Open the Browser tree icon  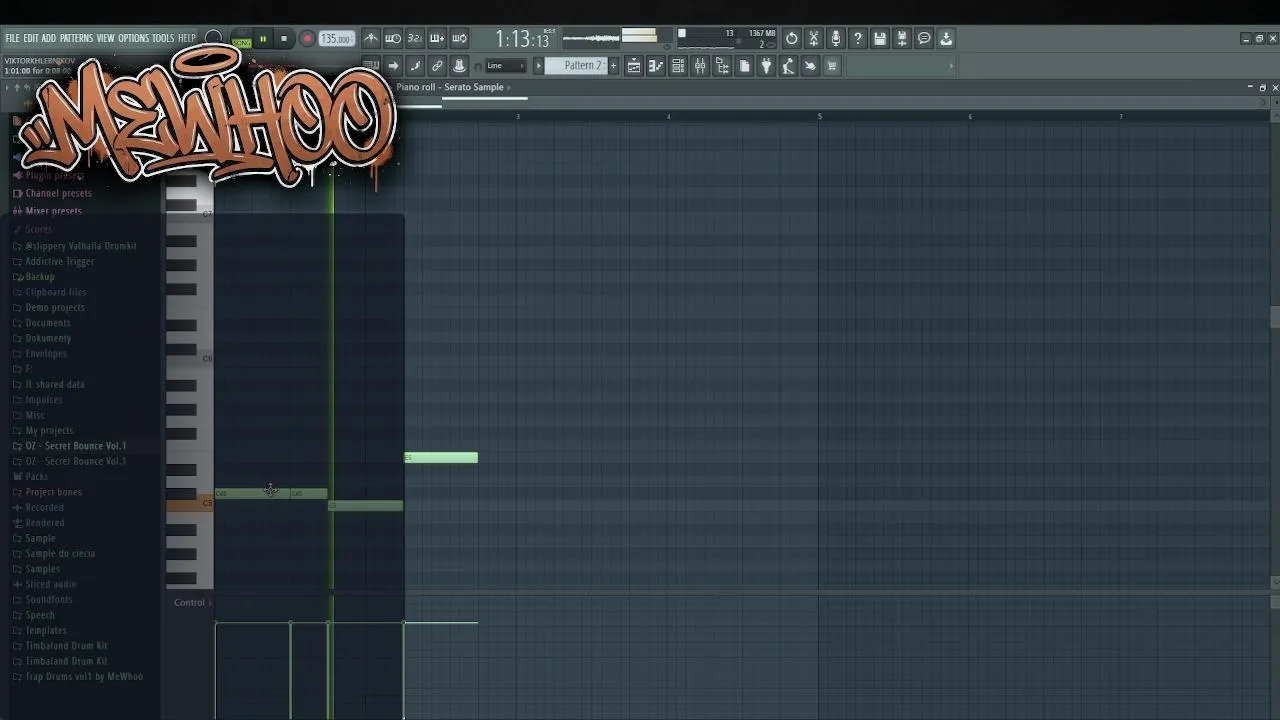click(x=722, y=66)
